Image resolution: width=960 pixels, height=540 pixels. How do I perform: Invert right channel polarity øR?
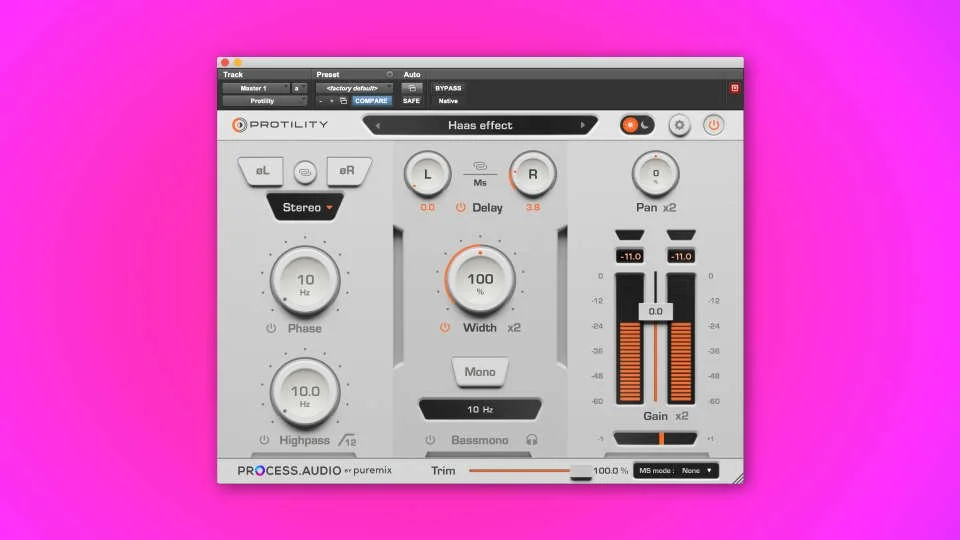[347, 171]
